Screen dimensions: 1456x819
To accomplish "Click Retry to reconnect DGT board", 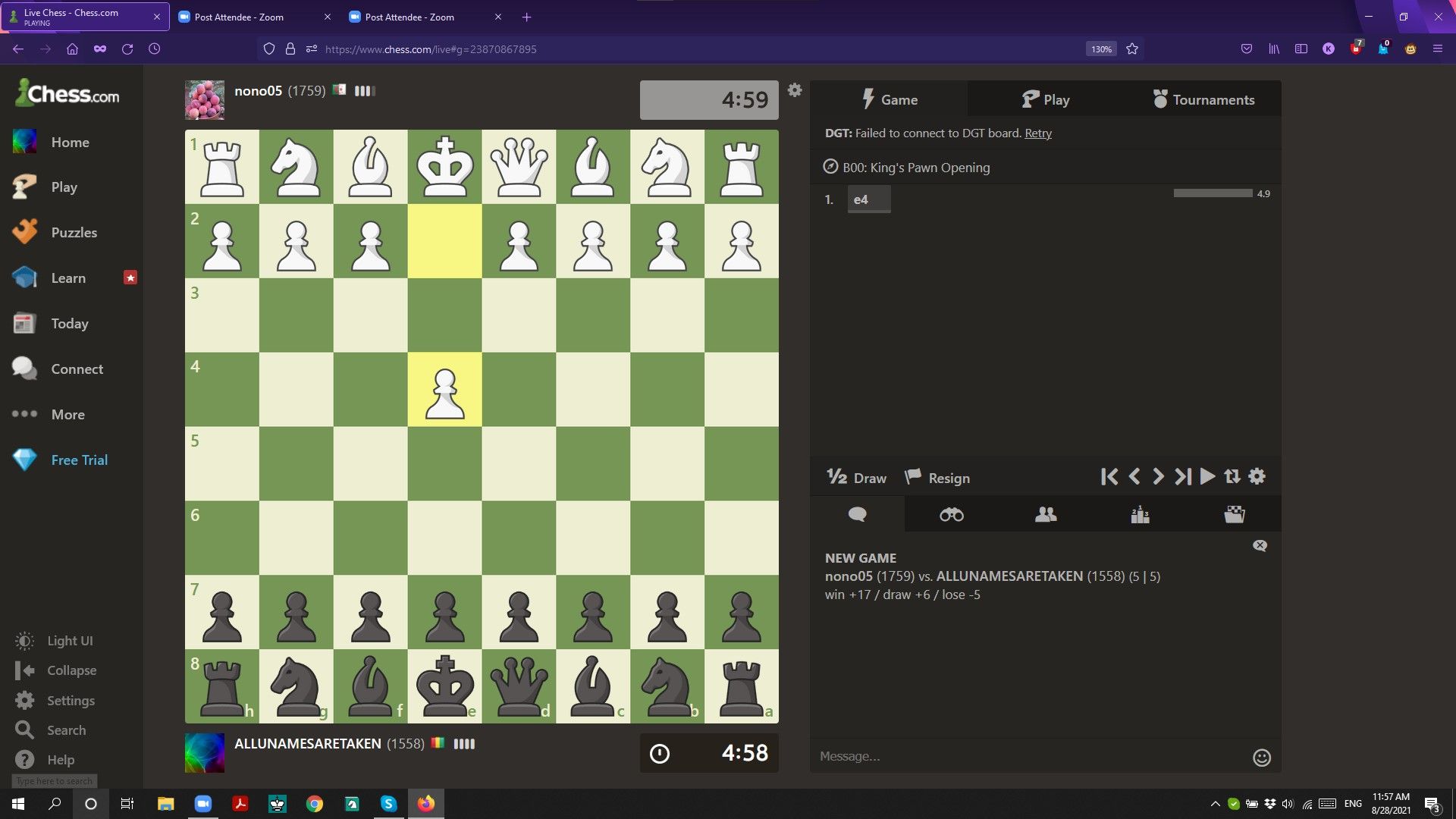I will 1038,133.
